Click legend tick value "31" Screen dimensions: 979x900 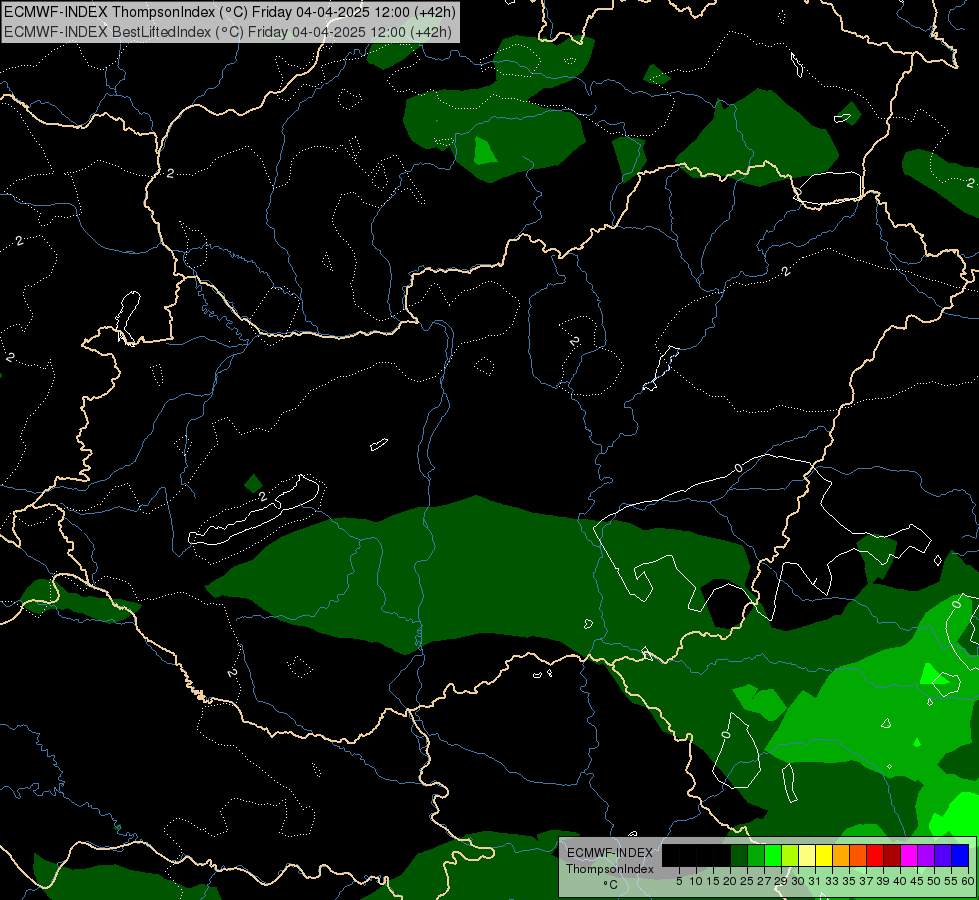[x=815, y=881]
